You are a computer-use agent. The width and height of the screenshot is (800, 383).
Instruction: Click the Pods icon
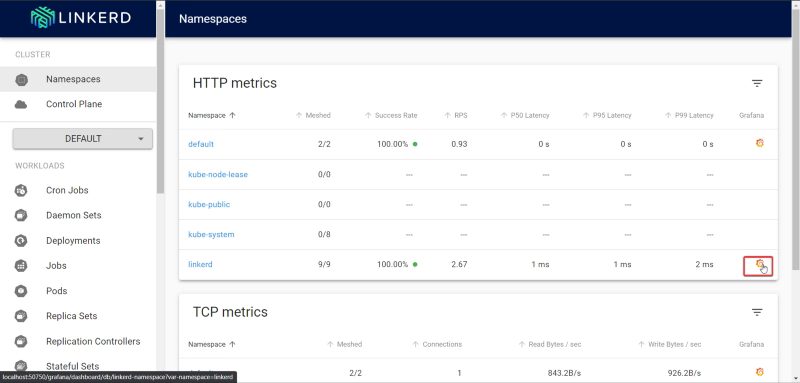click(21, 291)
